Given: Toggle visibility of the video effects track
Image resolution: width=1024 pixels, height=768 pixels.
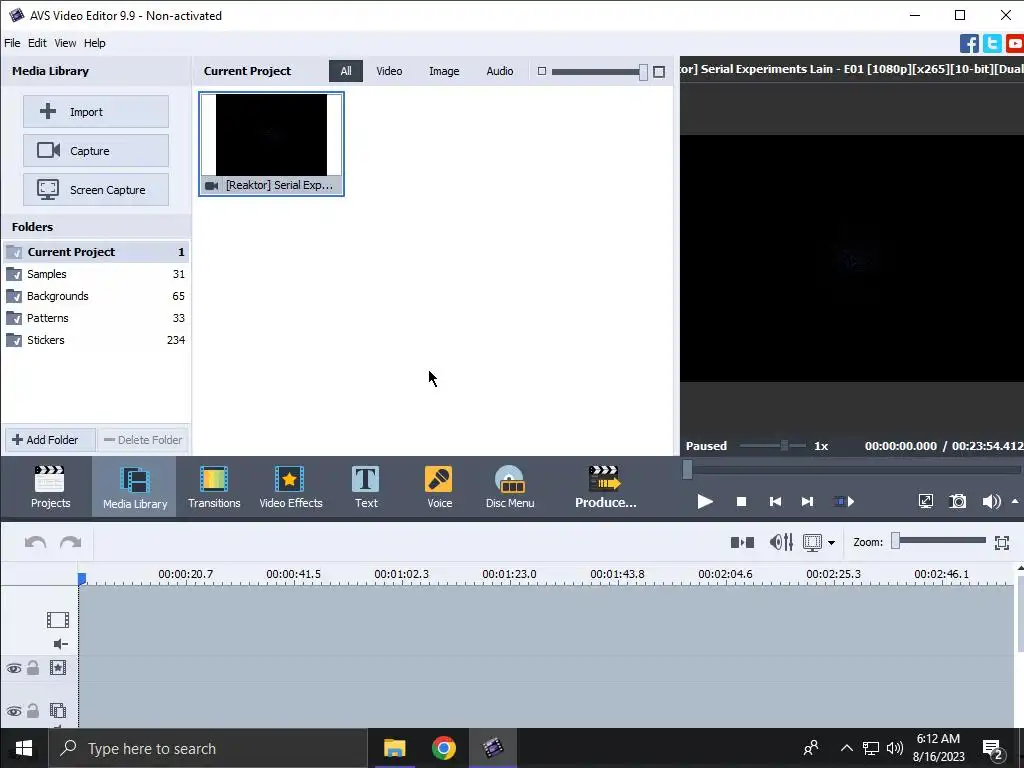Looking at the screenshot, I should [14, 668].
